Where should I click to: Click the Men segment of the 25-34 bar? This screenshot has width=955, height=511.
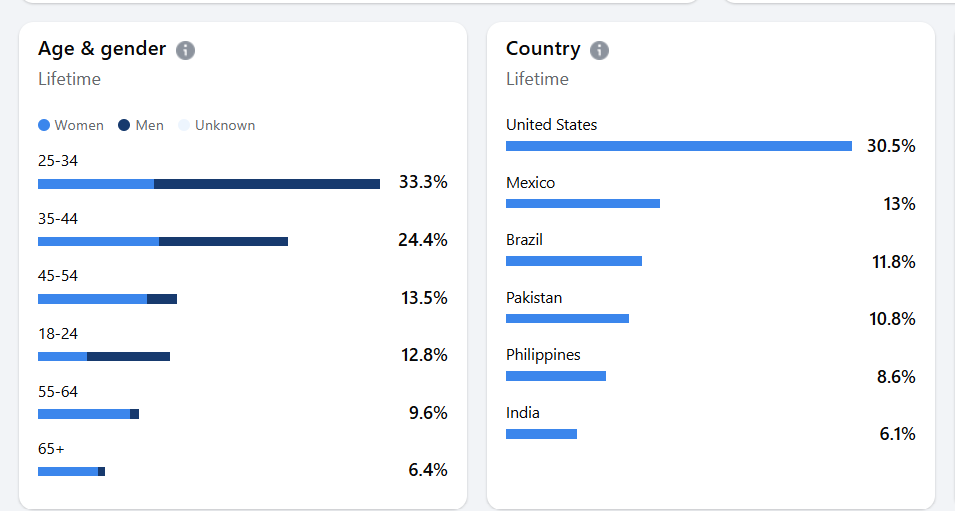point(267,184)
